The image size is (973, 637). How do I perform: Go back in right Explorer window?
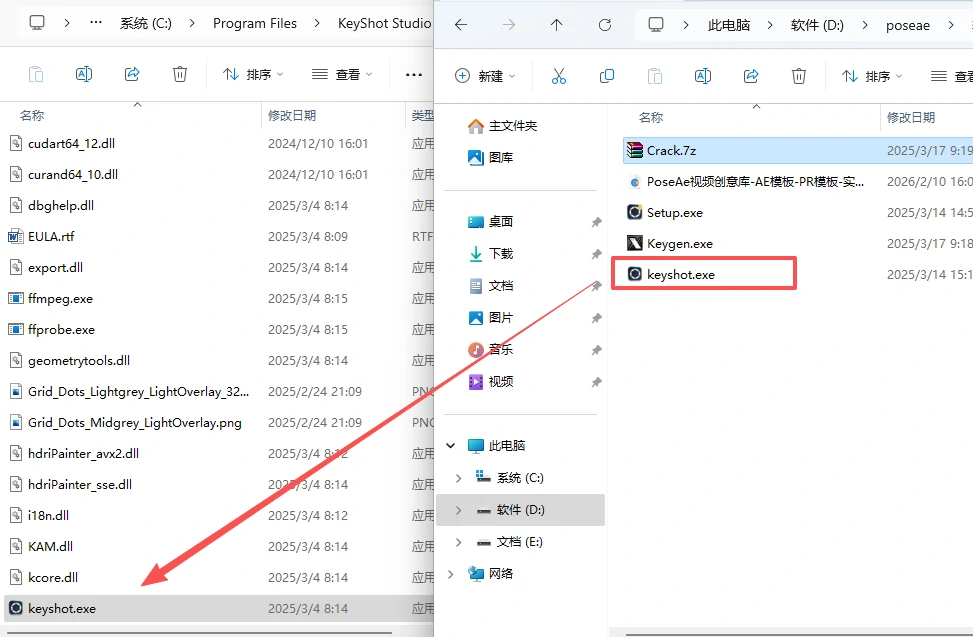[x=460, y=25]
